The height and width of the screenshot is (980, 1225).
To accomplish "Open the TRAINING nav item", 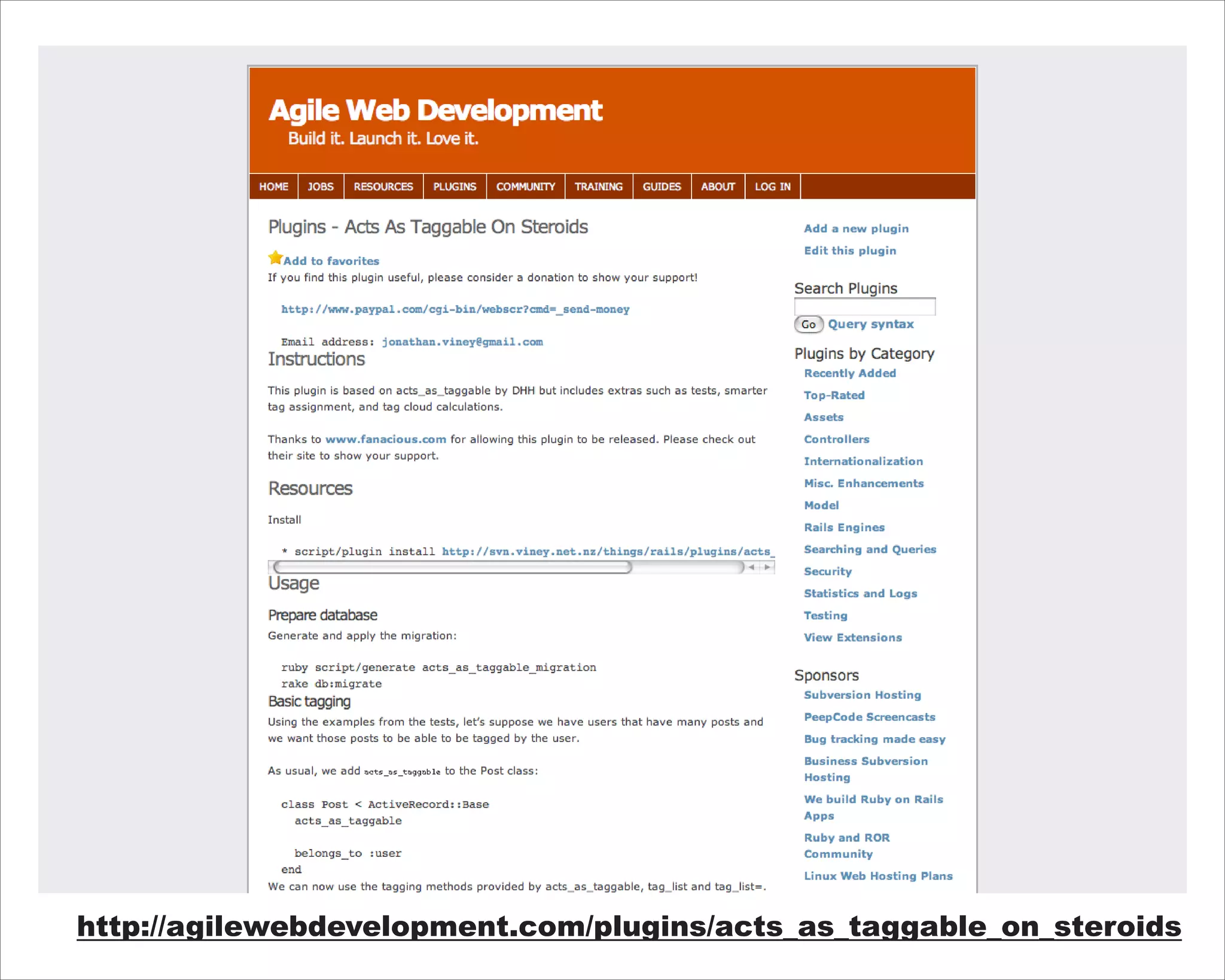I will 599,187.
